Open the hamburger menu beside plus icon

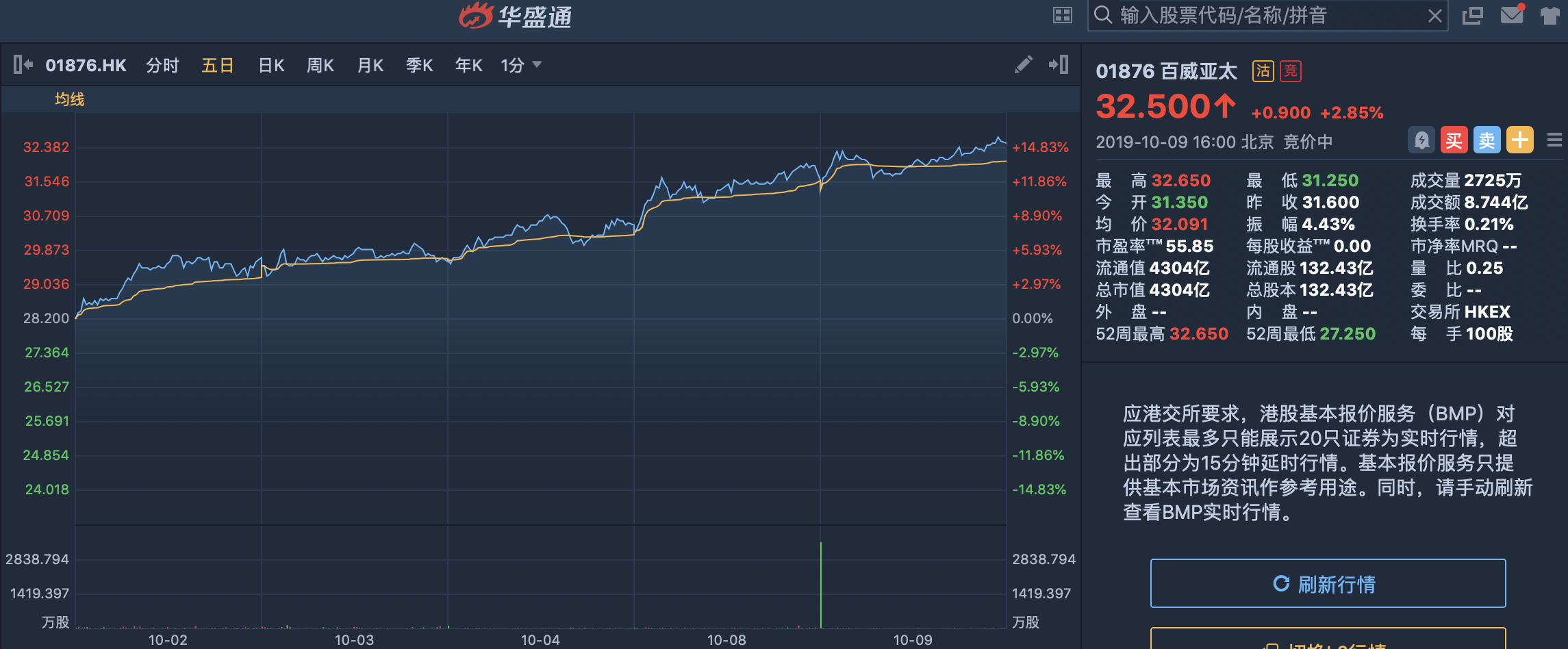(1554, 140)
